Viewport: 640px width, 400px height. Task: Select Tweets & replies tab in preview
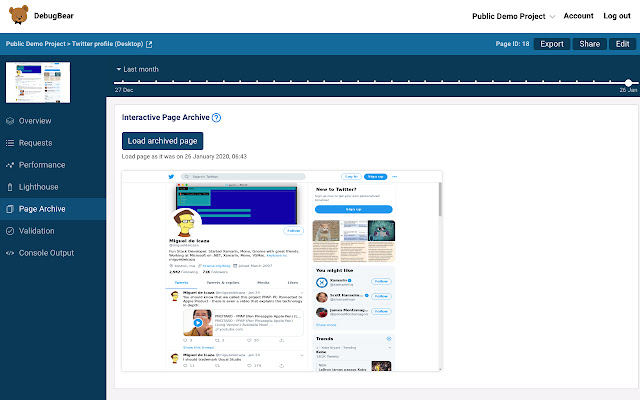[x=223, y=282]
